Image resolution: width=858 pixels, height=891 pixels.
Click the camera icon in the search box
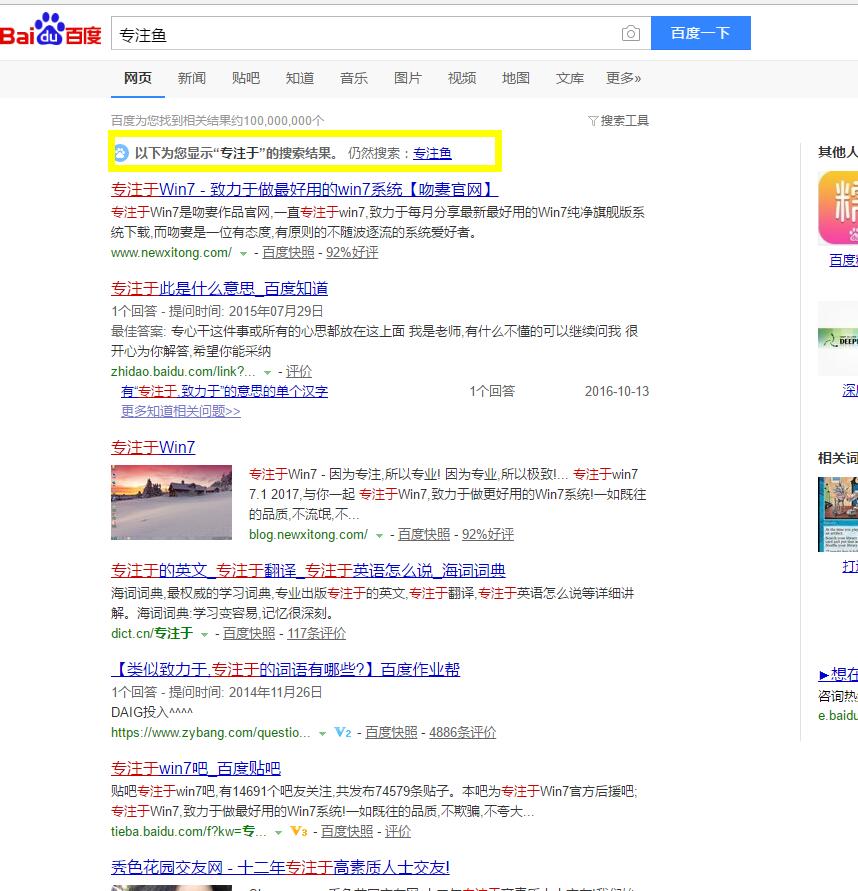pos(631,33)
